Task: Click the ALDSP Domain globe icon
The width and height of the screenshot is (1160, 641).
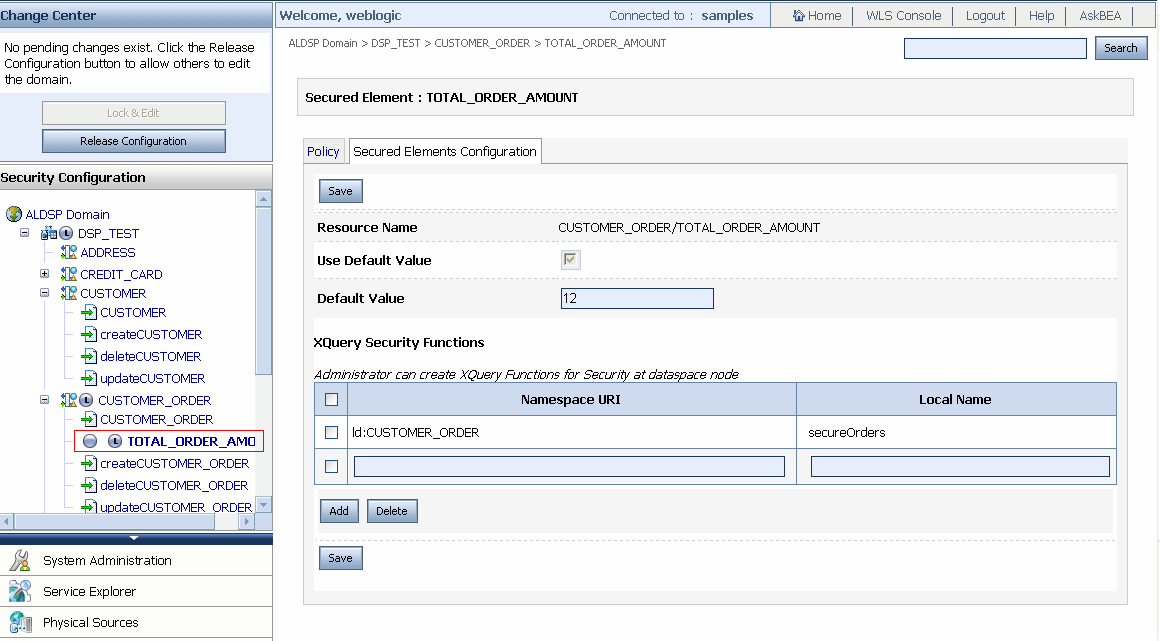Action: pyautogui.click(x=14, y=214)
